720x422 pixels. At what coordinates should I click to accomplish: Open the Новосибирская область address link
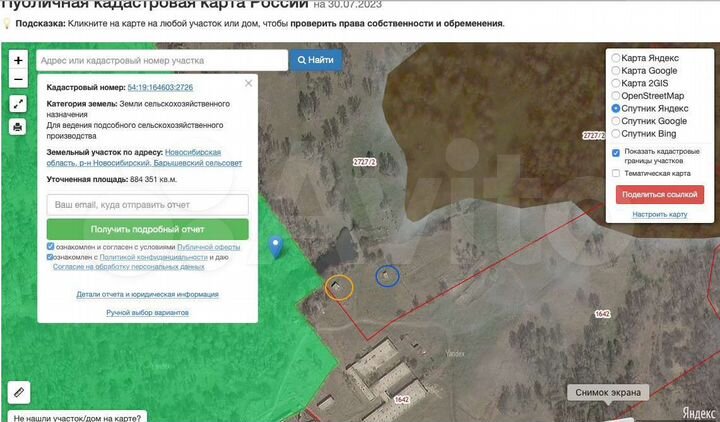(x=144, y=158)
